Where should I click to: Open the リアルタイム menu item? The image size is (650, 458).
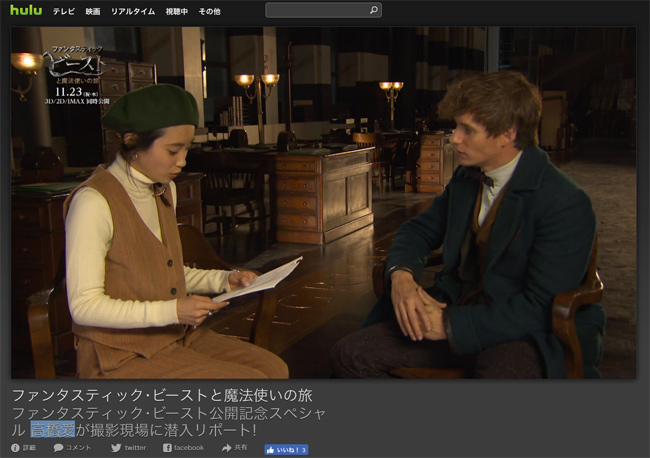[x=133, y=12]
